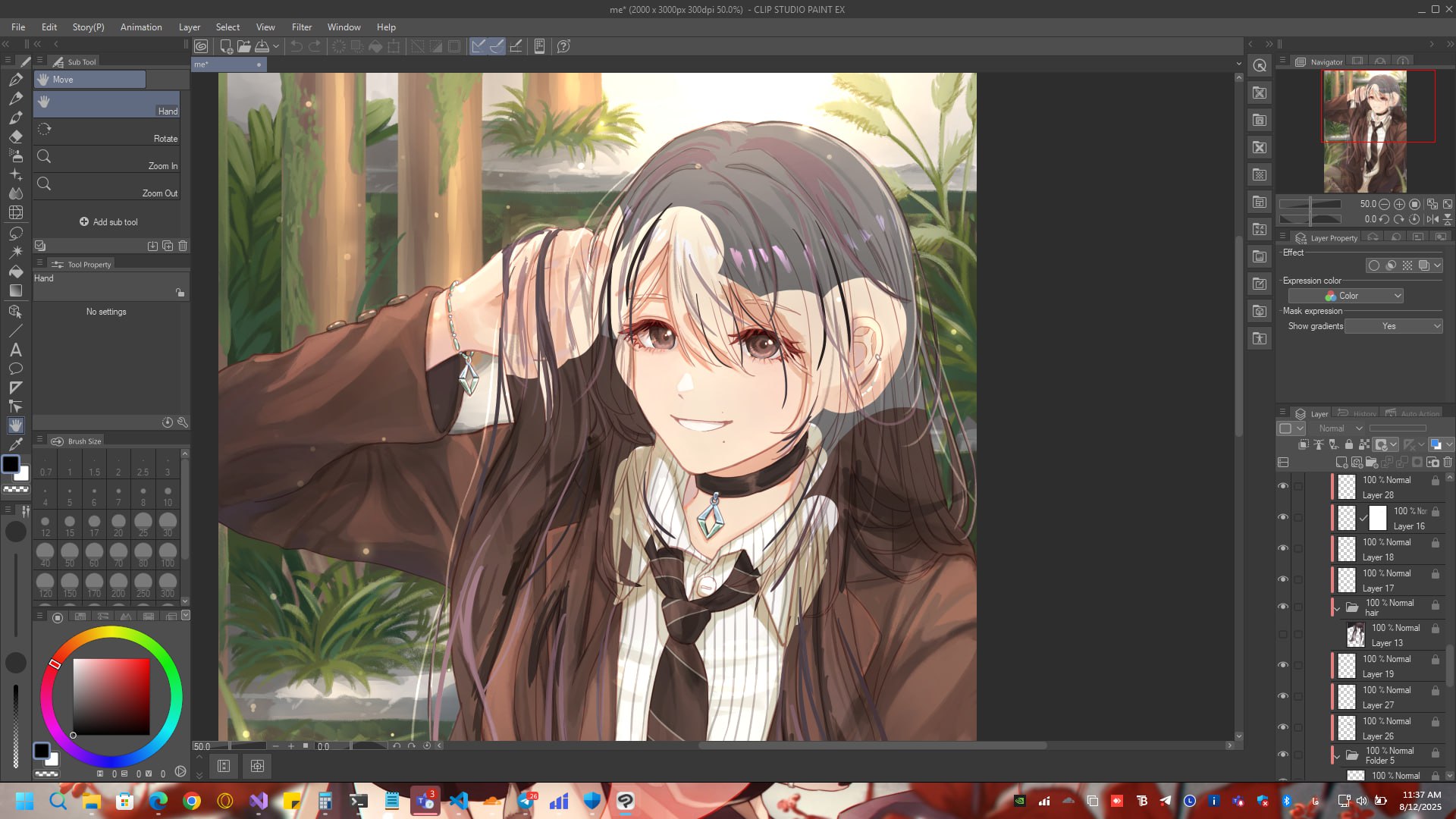Toggle visibility of Layer 18
The image size is (1456, 819).
click(1283, 548)
